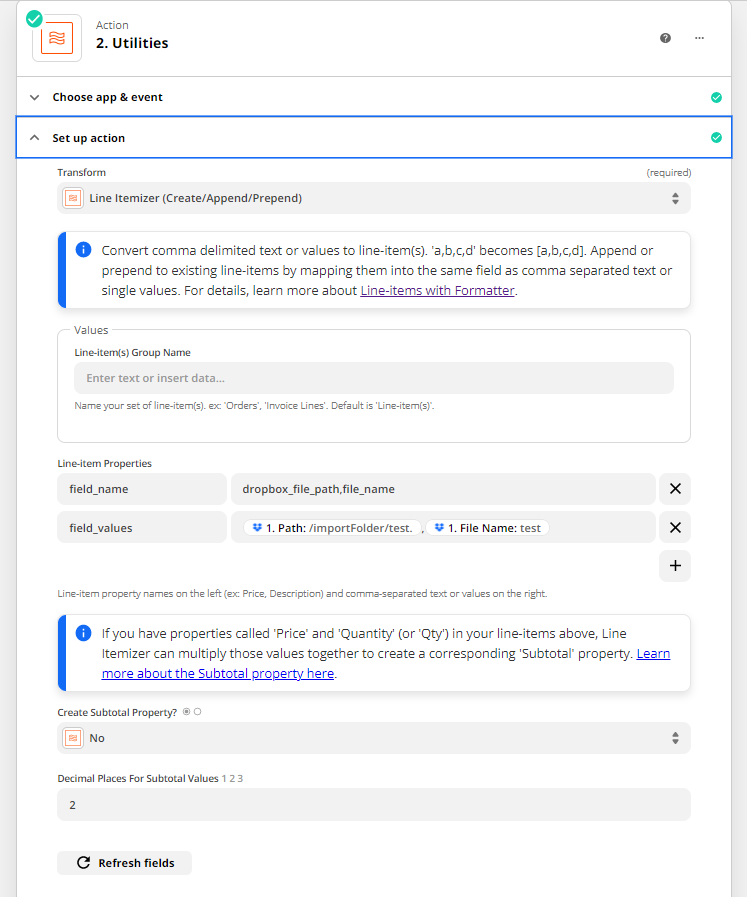Screen dimensions: 747x897
Task: Select the Path: /importFolder/test. data pill
Action: point(332,528)
